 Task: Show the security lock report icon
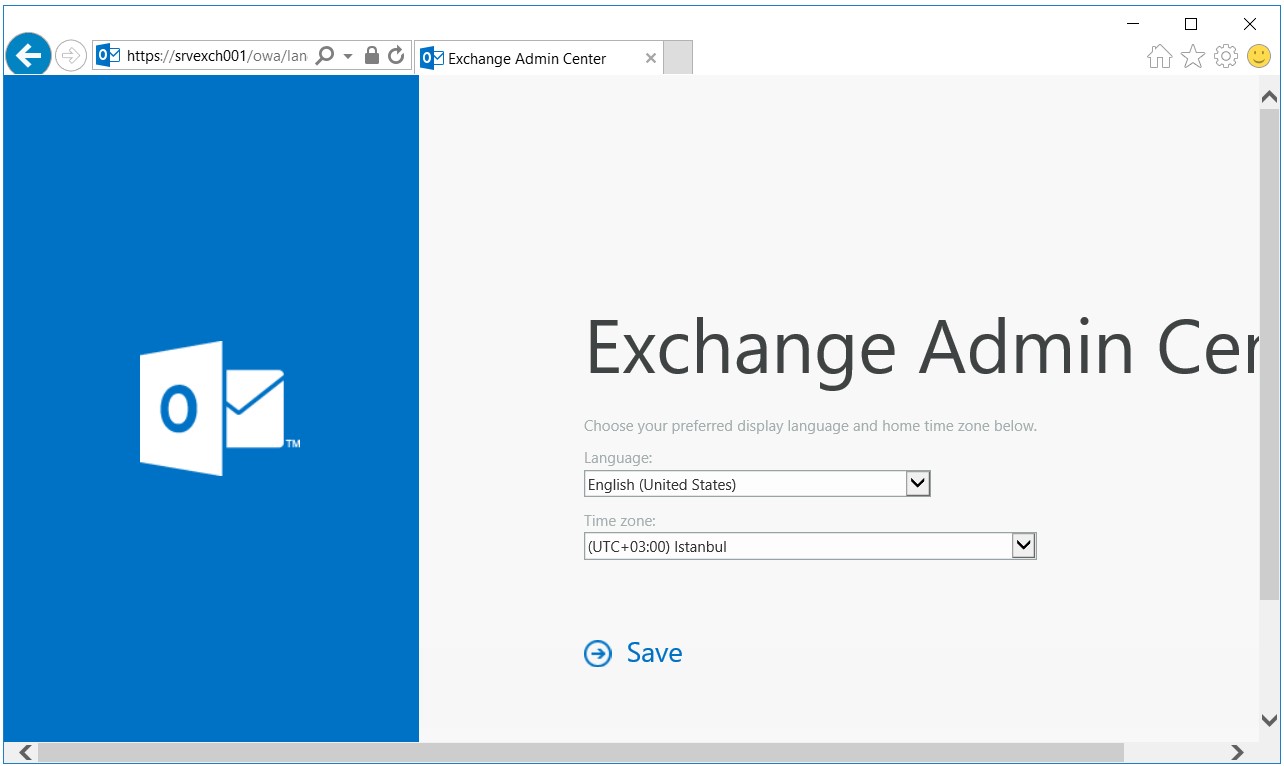372,56
